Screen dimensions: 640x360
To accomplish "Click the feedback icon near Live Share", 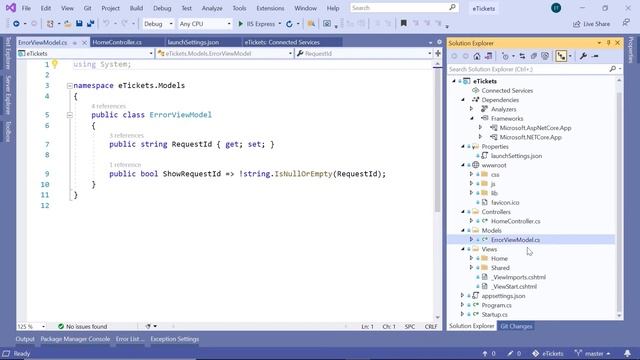I will point(626,23).
